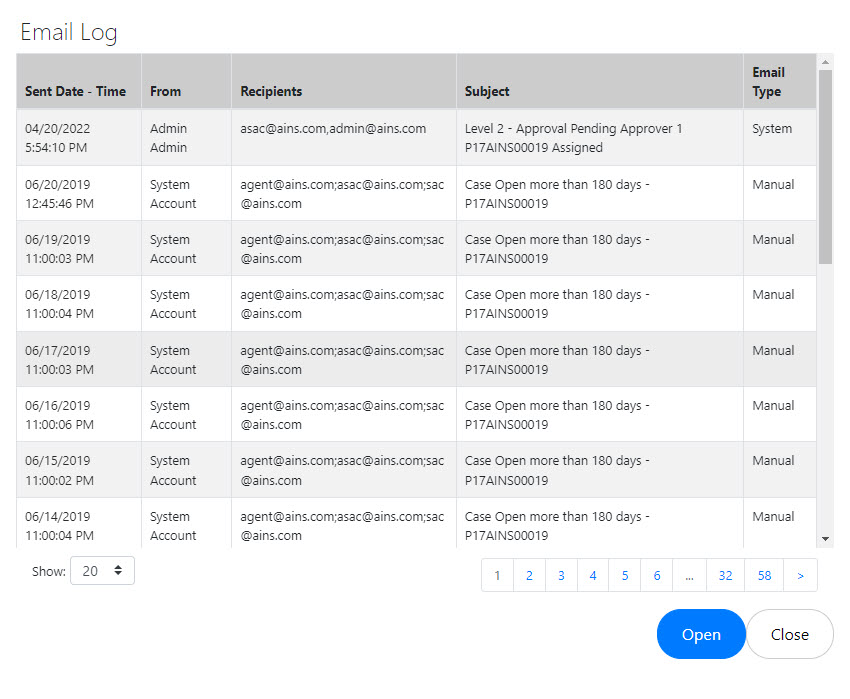Select page 5 in pagination

click(624, 575)
